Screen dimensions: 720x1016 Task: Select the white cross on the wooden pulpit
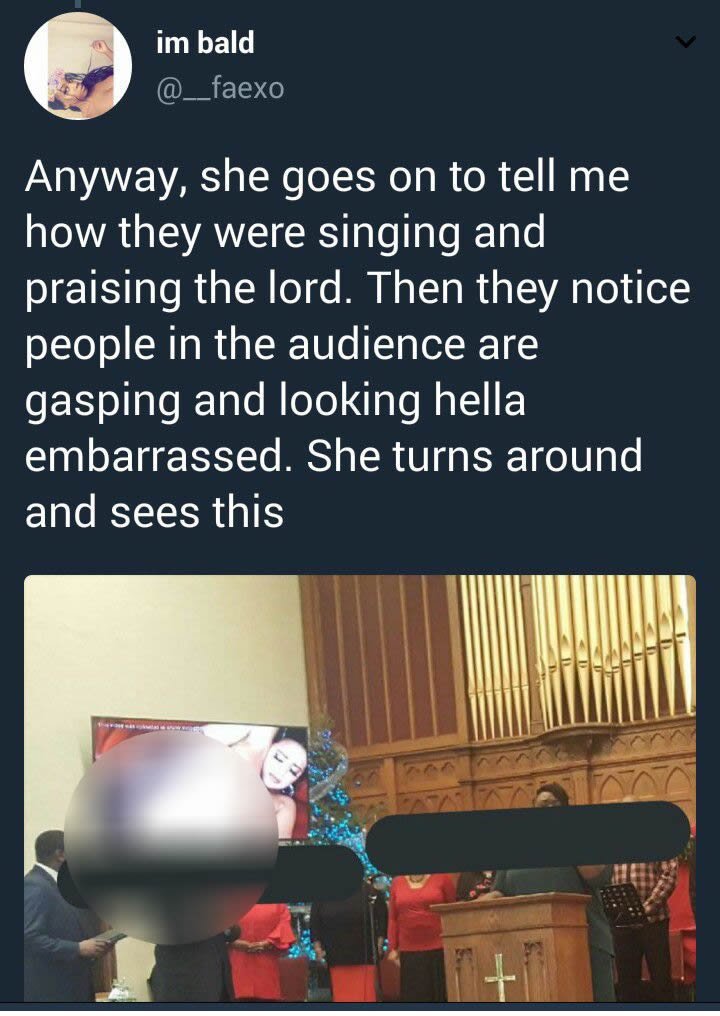499,976
